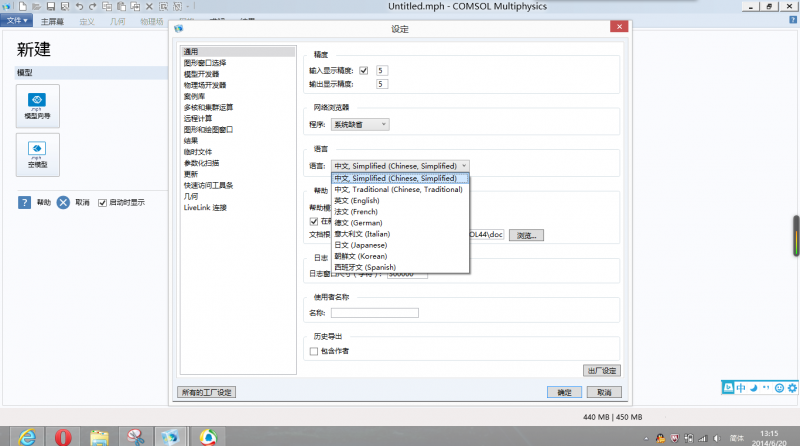
Task: Click the 出厂设定 factory settings button
Action: coord(602,370)
